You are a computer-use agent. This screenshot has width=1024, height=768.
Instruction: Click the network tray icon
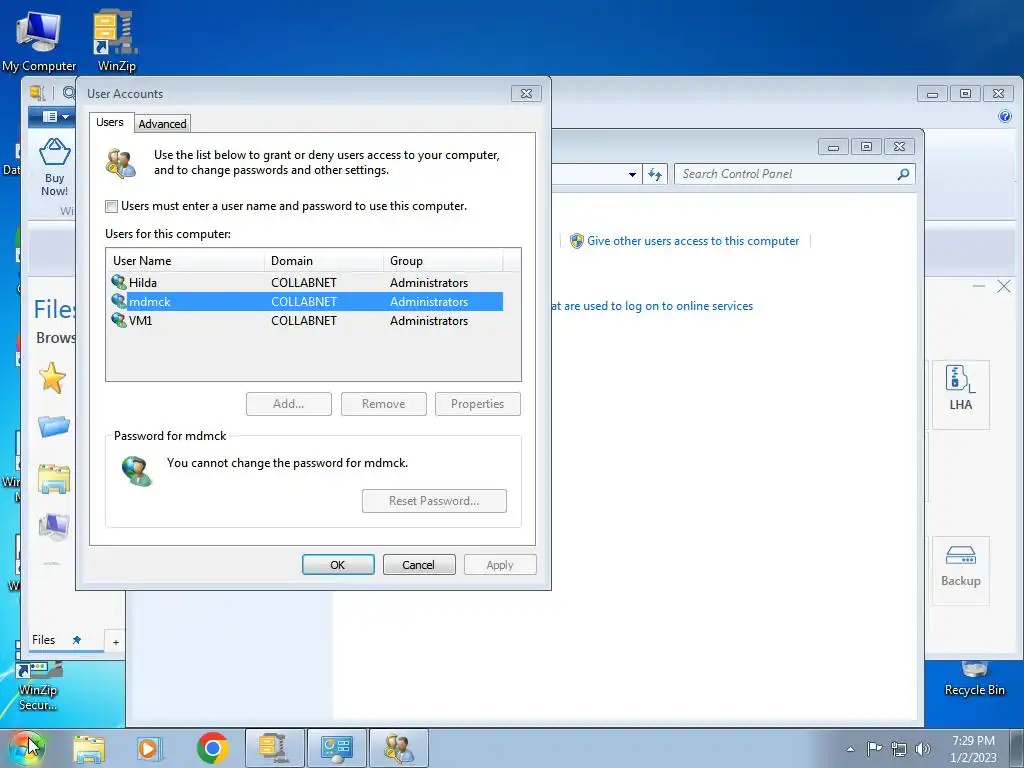coord(899,749)
